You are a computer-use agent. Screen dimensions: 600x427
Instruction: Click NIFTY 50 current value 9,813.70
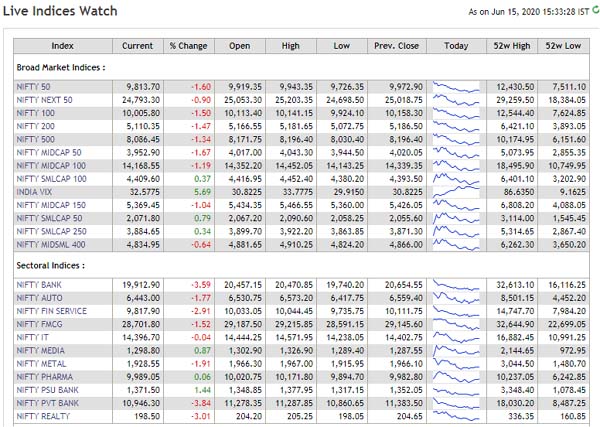(143, 87)
